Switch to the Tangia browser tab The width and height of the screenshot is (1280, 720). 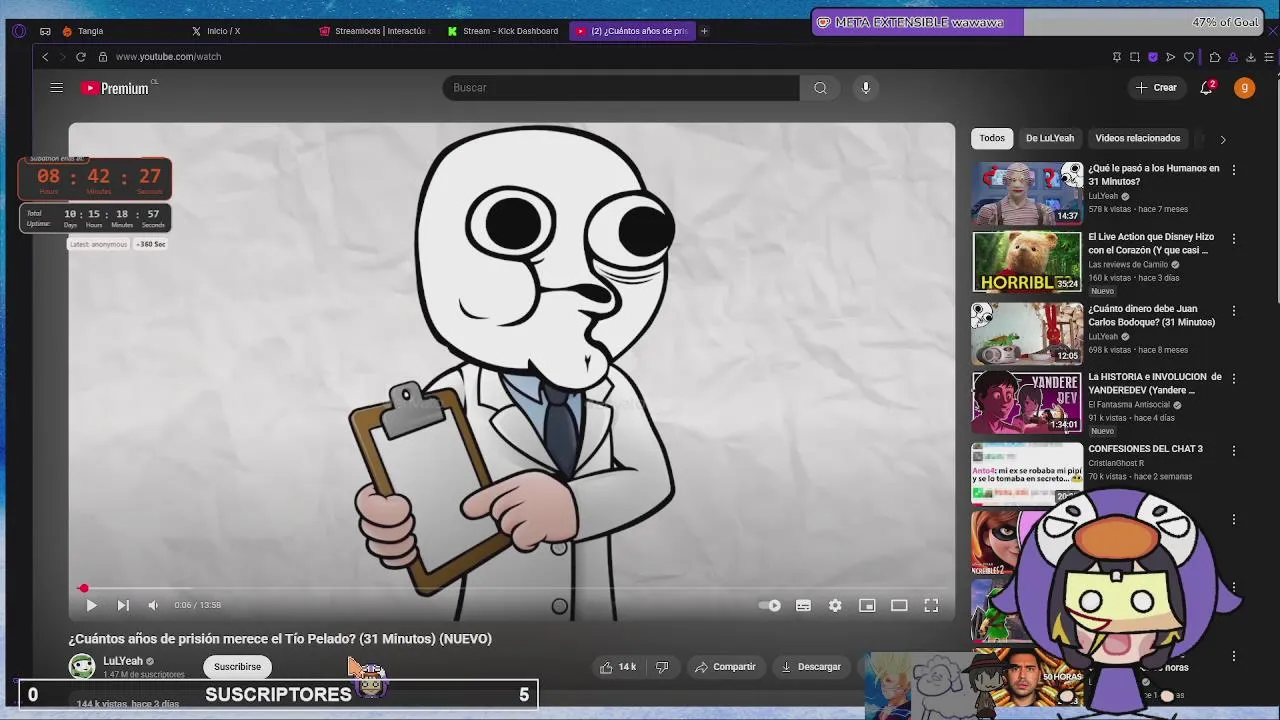tap(120, 31)
